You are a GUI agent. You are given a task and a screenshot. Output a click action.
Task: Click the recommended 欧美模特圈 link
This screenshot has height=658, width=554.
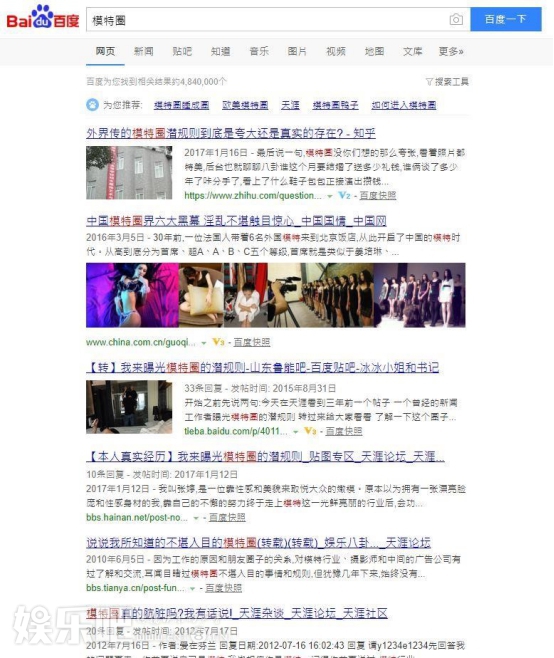(245, 105)
